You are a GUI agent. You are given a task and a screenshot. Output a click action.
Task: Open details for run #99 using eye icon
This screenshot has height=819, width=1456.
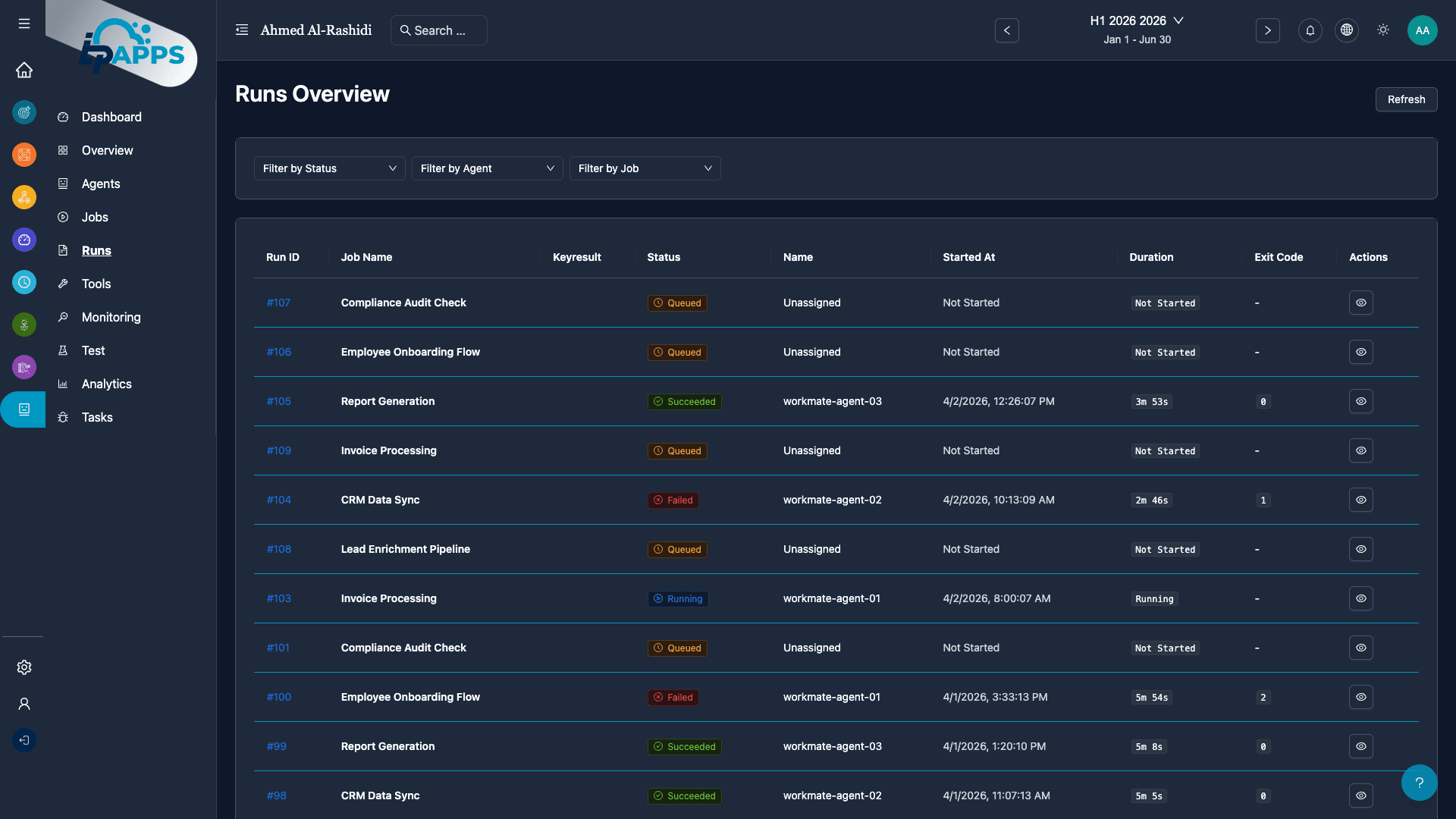point(1361,746)
